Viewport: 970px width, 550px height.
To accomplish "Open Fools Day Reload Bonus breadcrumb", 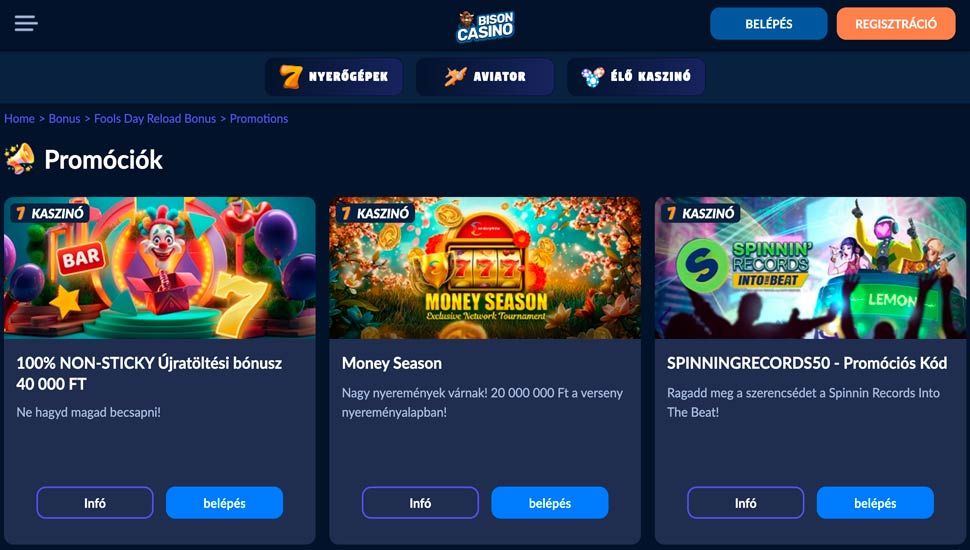I will pos(155,119).
